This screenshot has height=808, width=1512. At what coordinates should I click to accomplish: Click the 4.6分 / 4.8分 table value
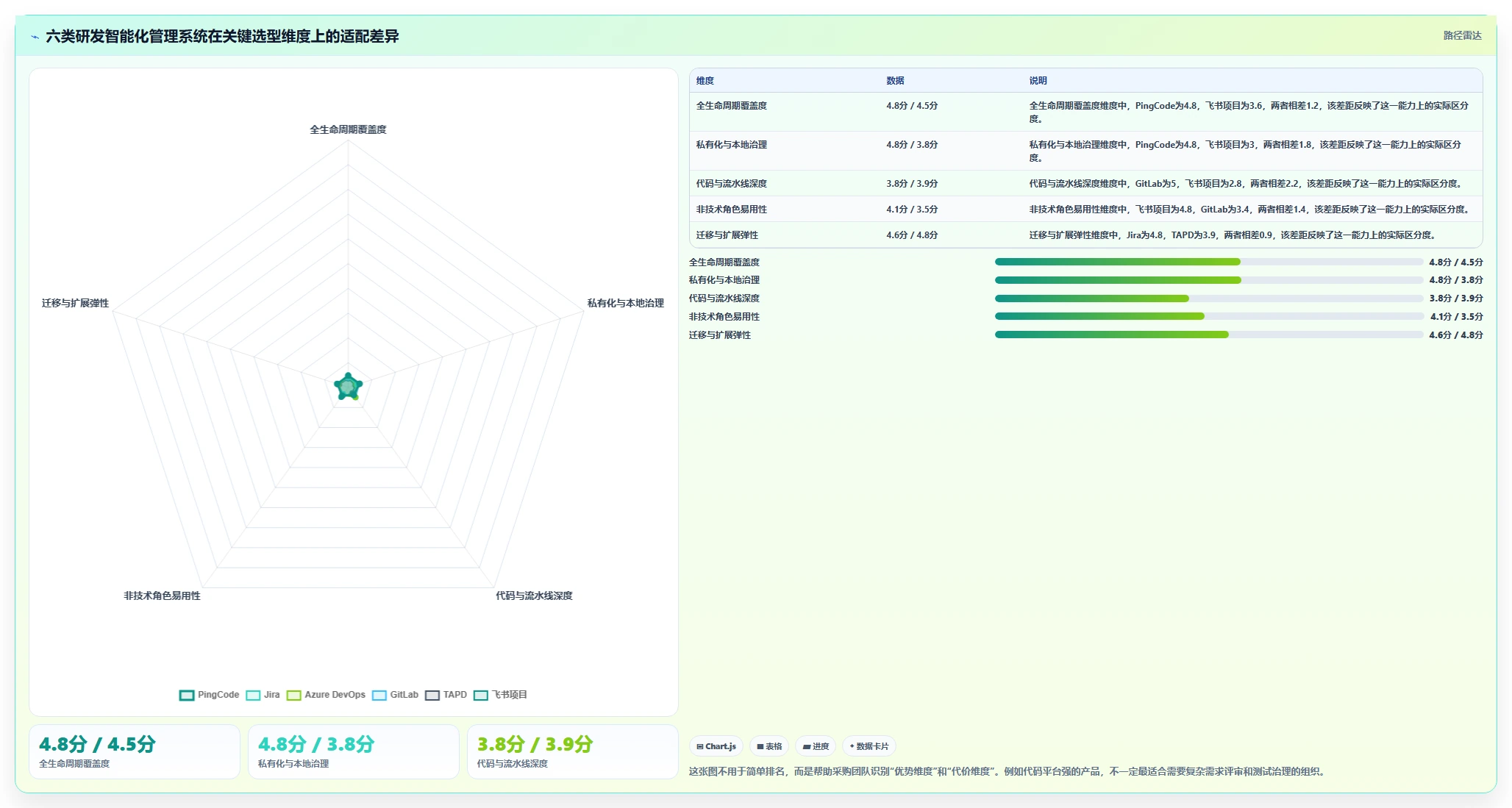click(912, 235)
